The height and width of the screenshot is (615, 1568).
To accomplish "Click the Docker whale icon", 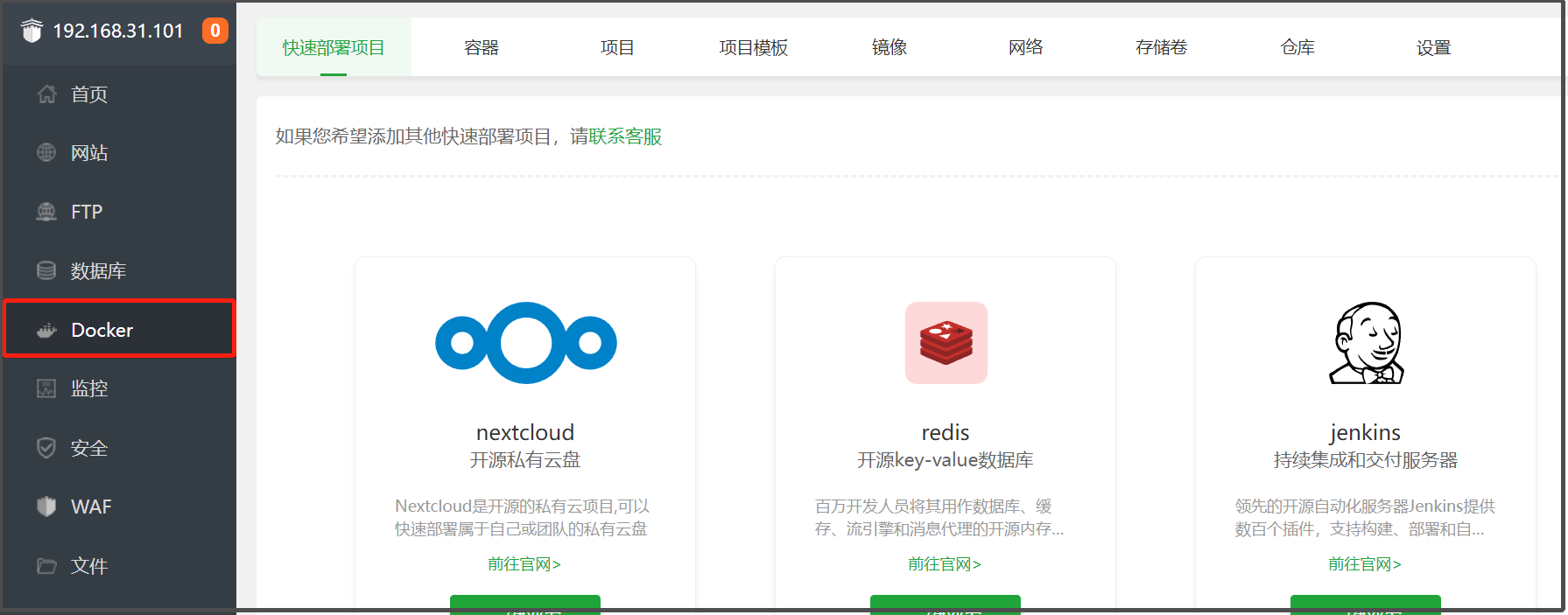I will coord(46,330).
